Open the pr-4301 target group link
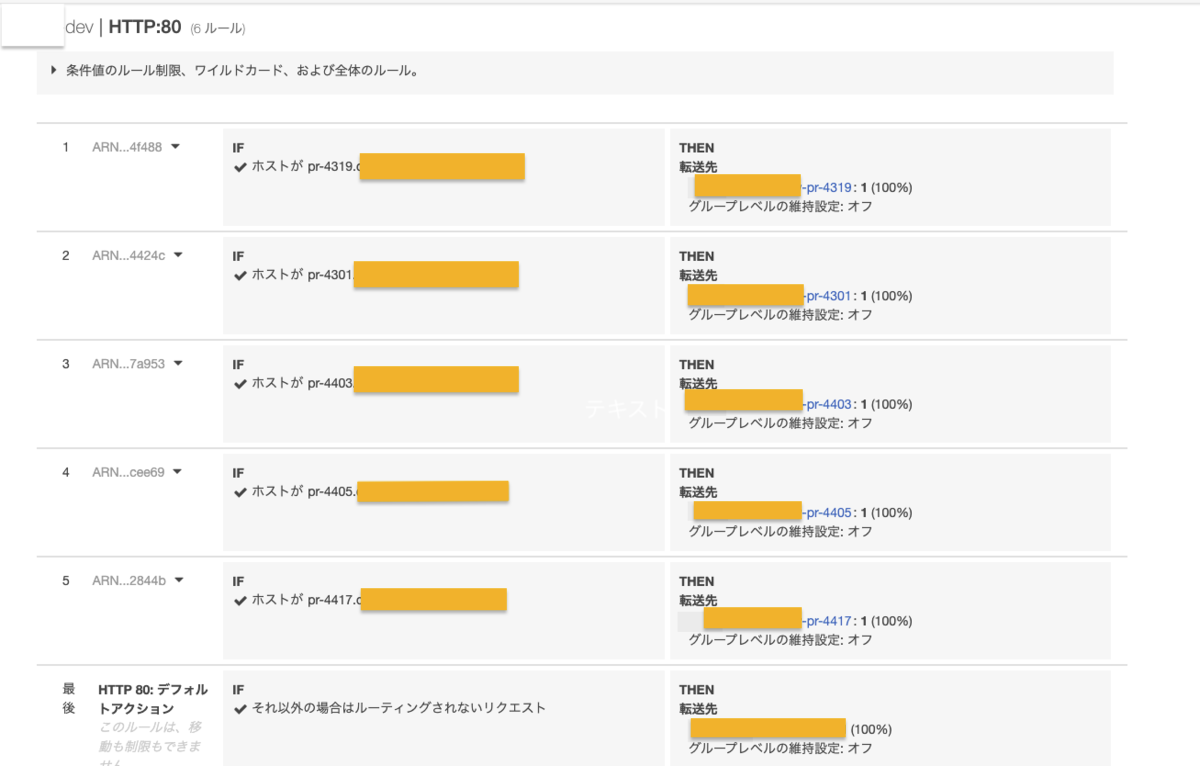This screenshot has width=1200, height=766. (x=826, y=296)
